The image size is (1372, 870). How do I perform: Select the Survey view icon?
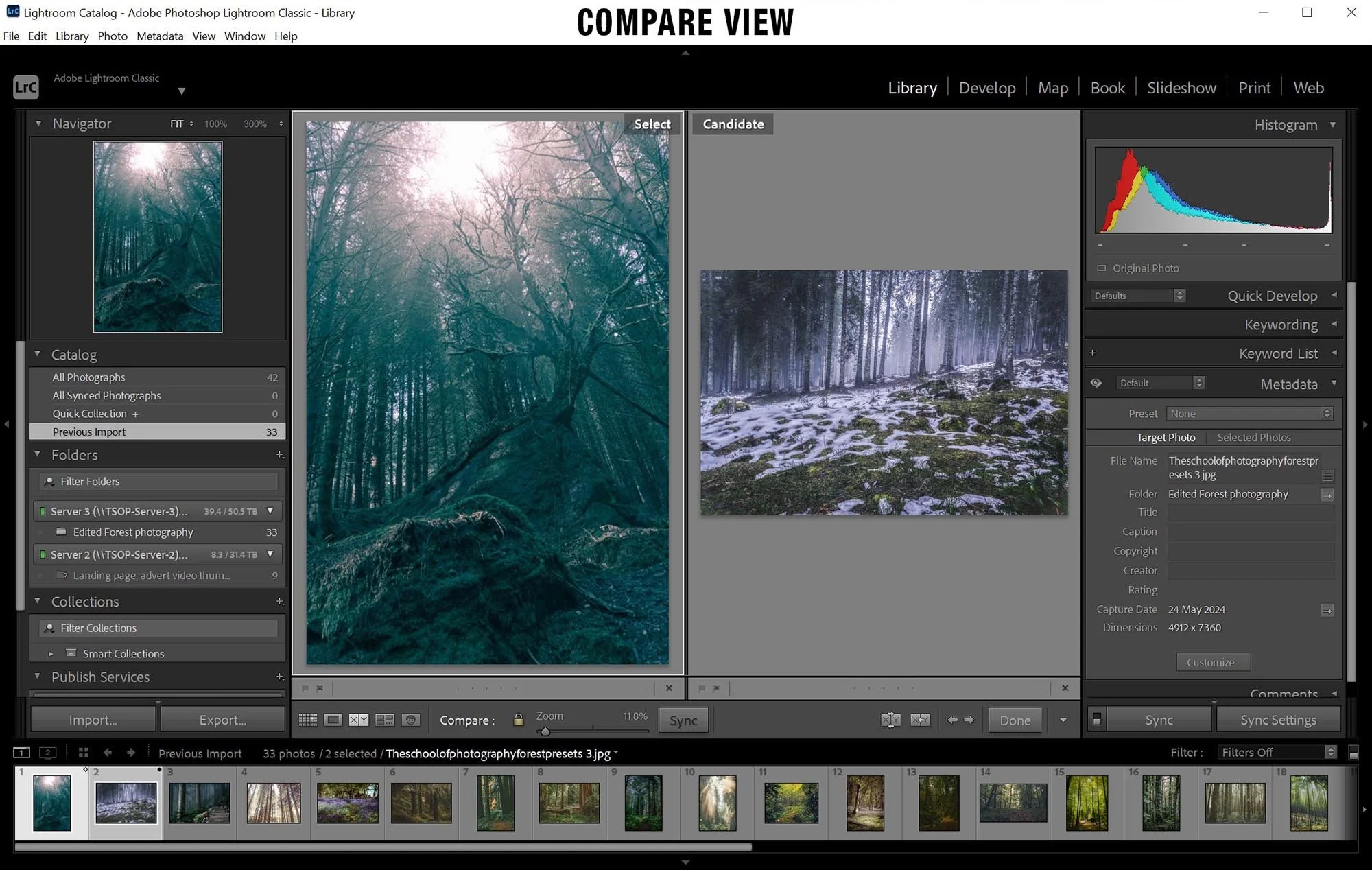tap(385, 720)
